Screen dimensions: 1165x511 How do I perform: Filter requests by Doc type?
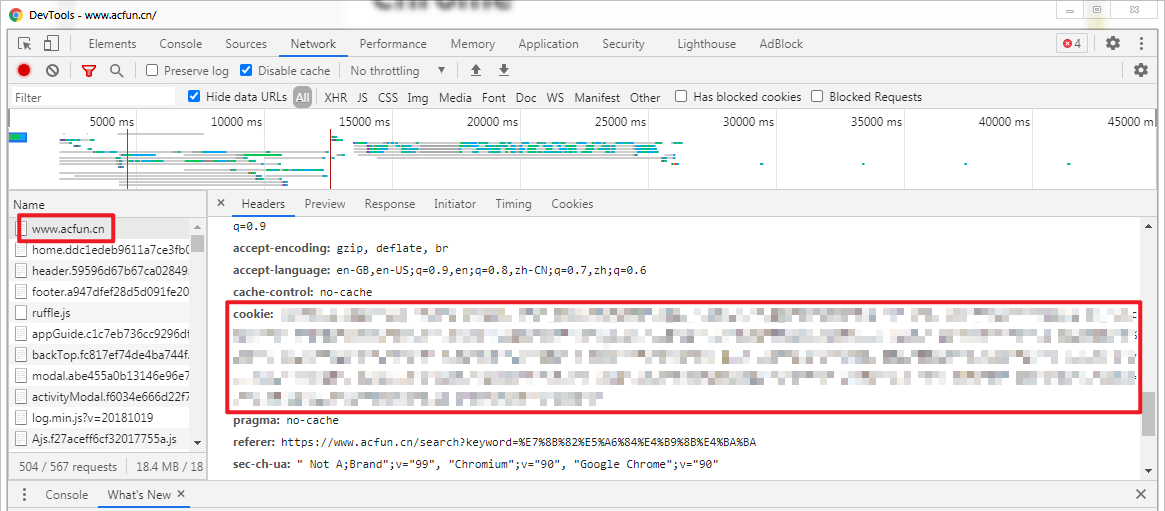coord(526,97)
